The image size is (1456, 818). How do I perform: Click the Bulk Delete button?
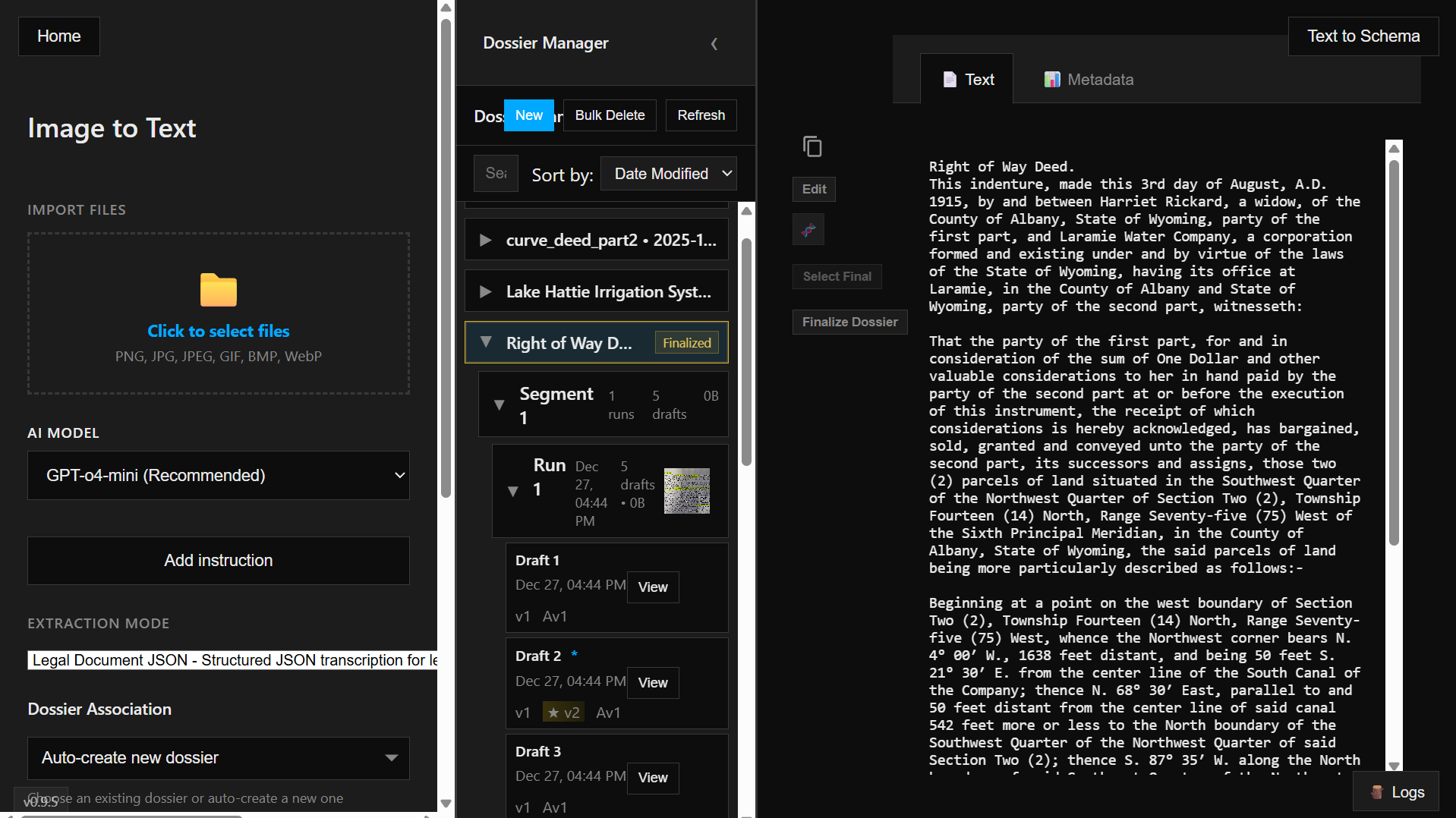click(x=610, y=115)
